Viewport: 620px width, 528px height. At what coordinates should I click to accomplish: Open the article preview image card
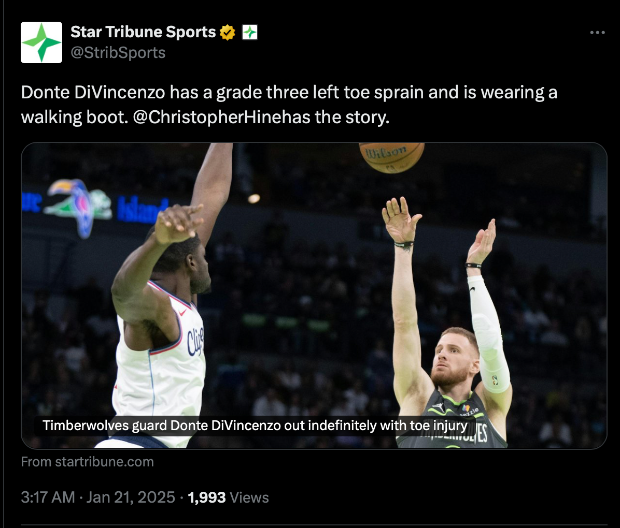coord(314,295)
